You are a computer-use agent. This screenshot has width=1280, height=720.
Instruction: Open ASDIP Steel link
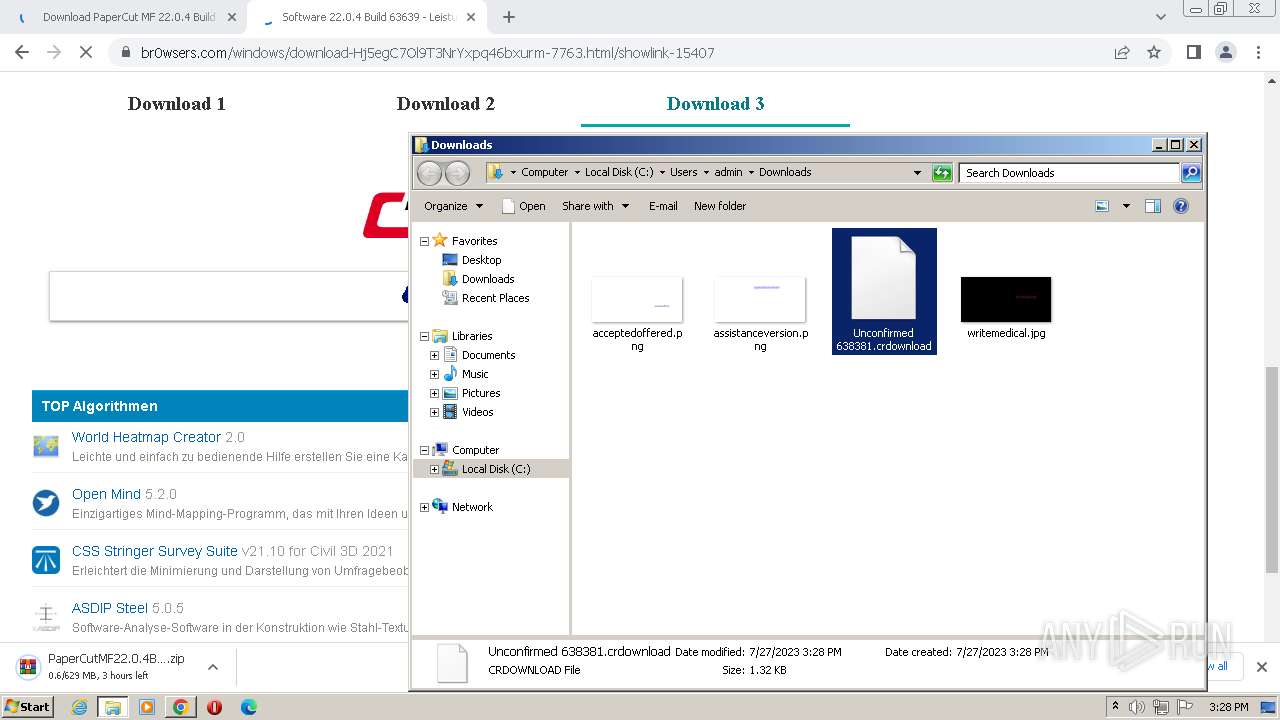coord(110,608)
